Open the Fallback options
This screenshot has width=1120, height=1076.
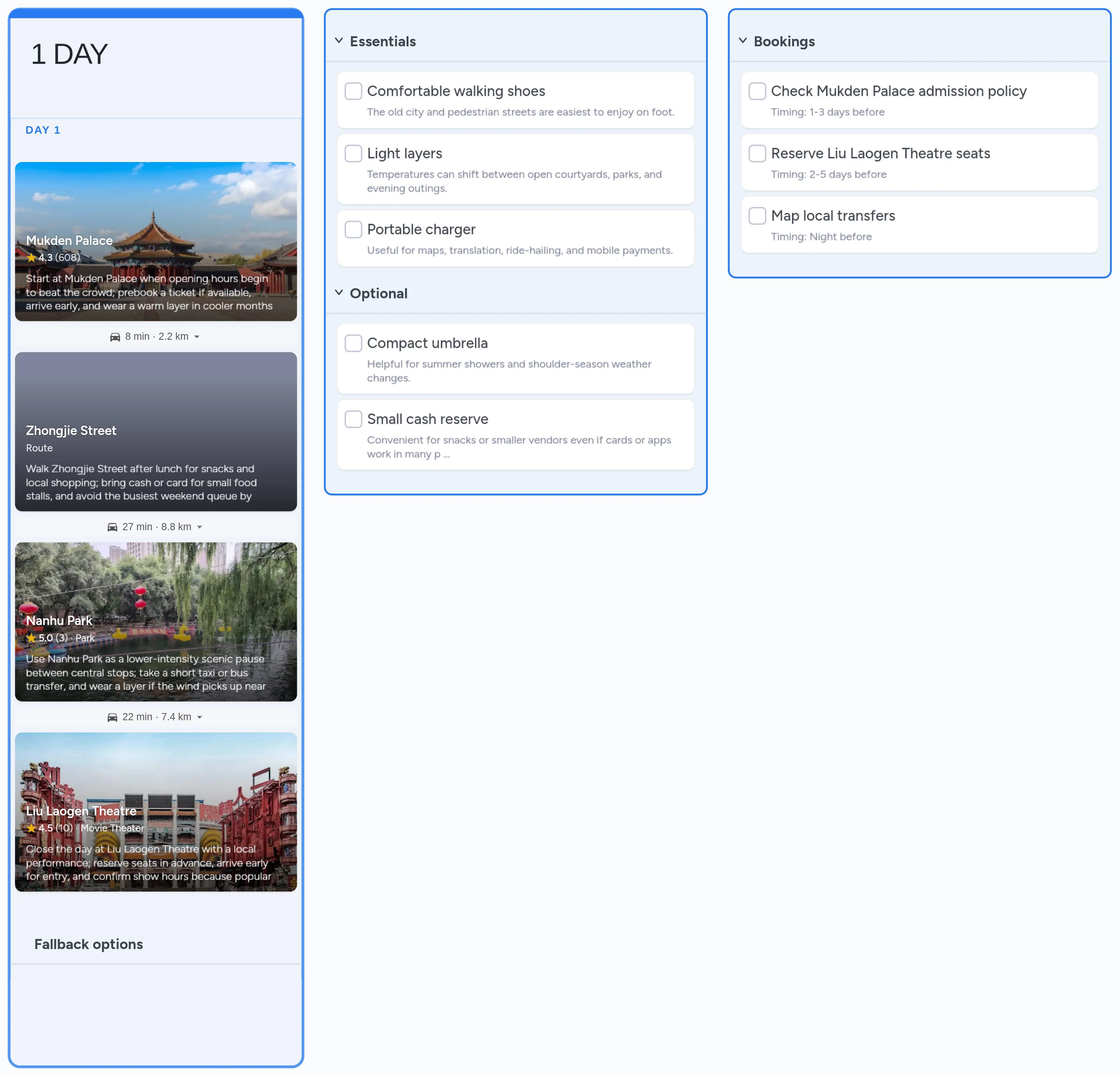(88, 944)
